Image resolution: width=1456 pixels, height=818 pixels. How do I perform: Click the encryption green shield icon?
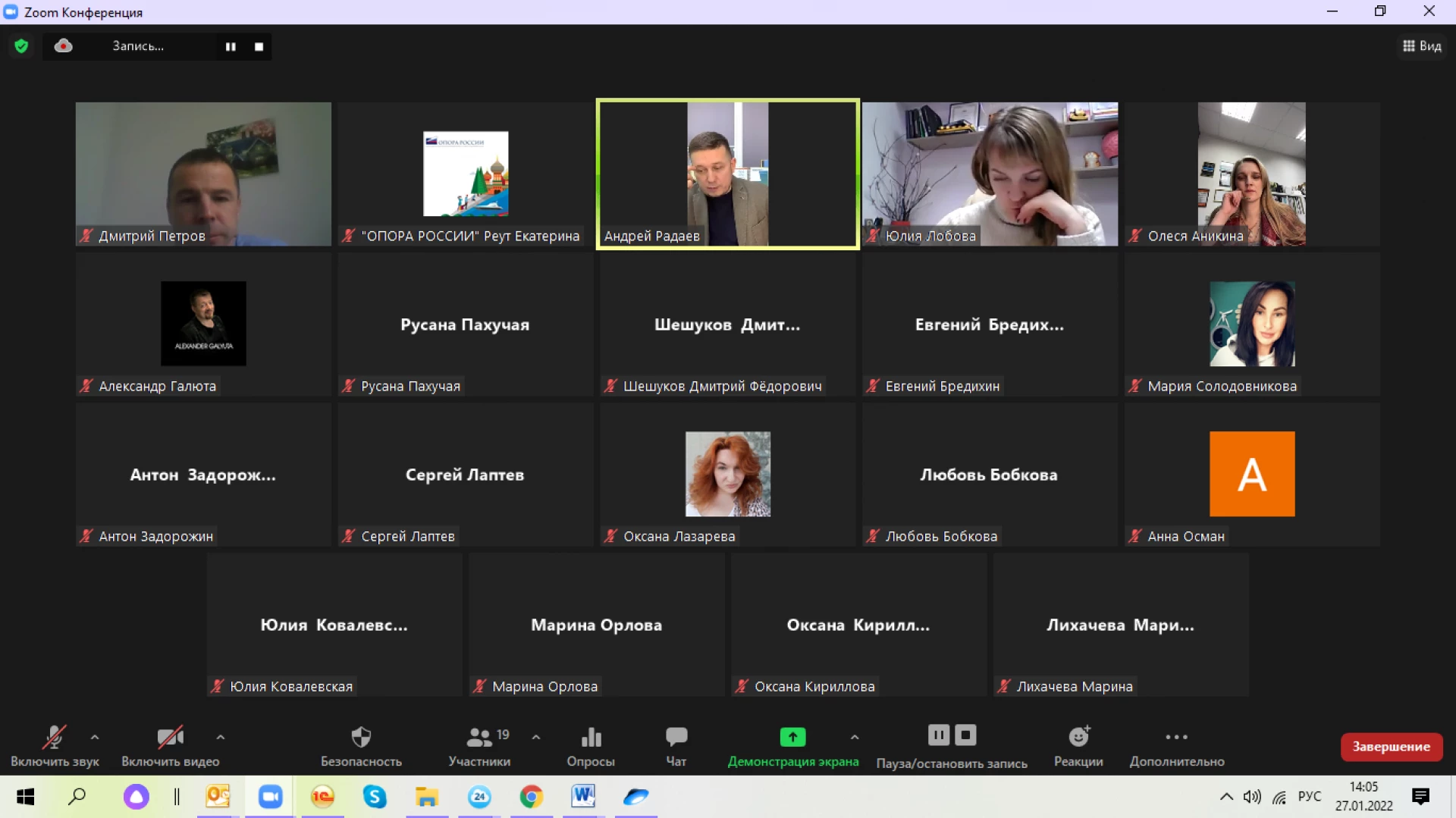21,46
